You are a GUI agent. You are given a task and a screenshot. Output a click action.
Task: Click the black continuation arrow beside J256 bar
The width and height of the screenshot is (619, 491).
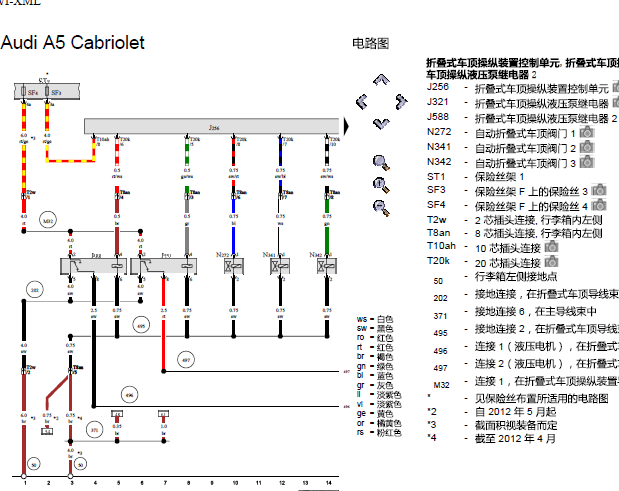(346, 127)
